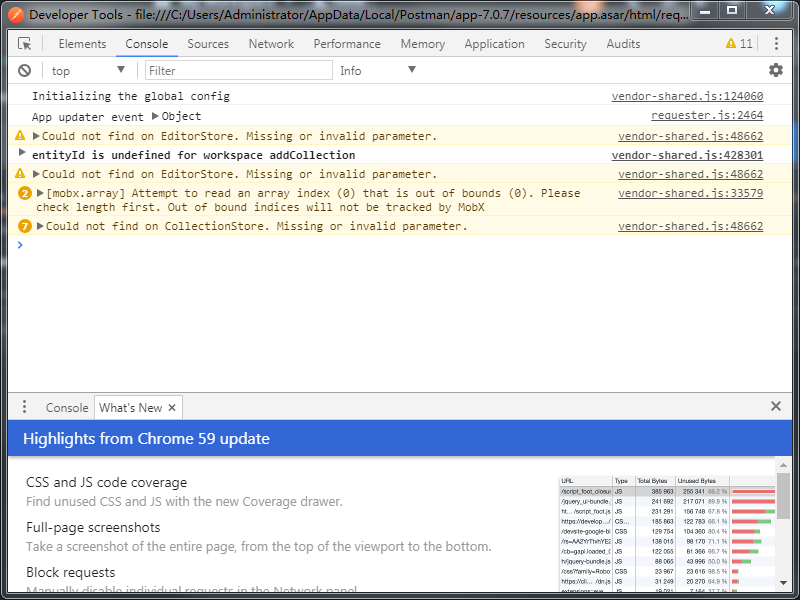Screen dimensions: 800x600
Task: Close the Developer Tools window
Action: click(x=769, y=11)
